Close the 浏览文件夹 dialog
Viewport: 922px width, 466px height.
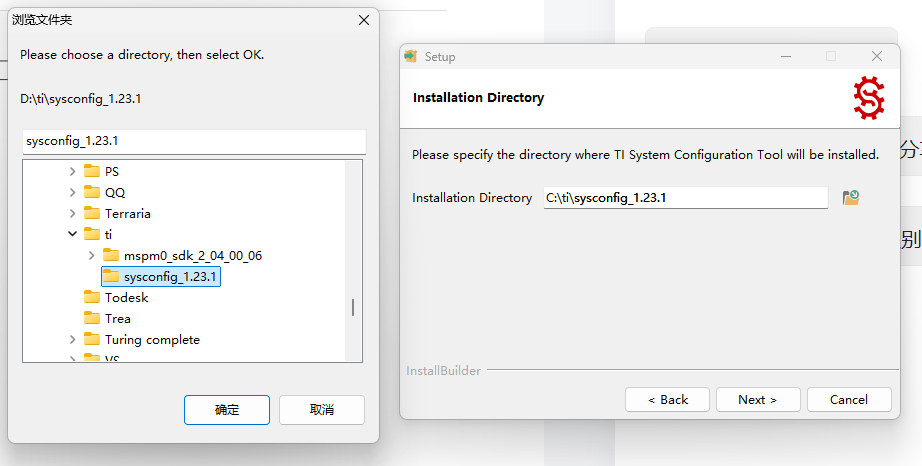tap(364, 20)
